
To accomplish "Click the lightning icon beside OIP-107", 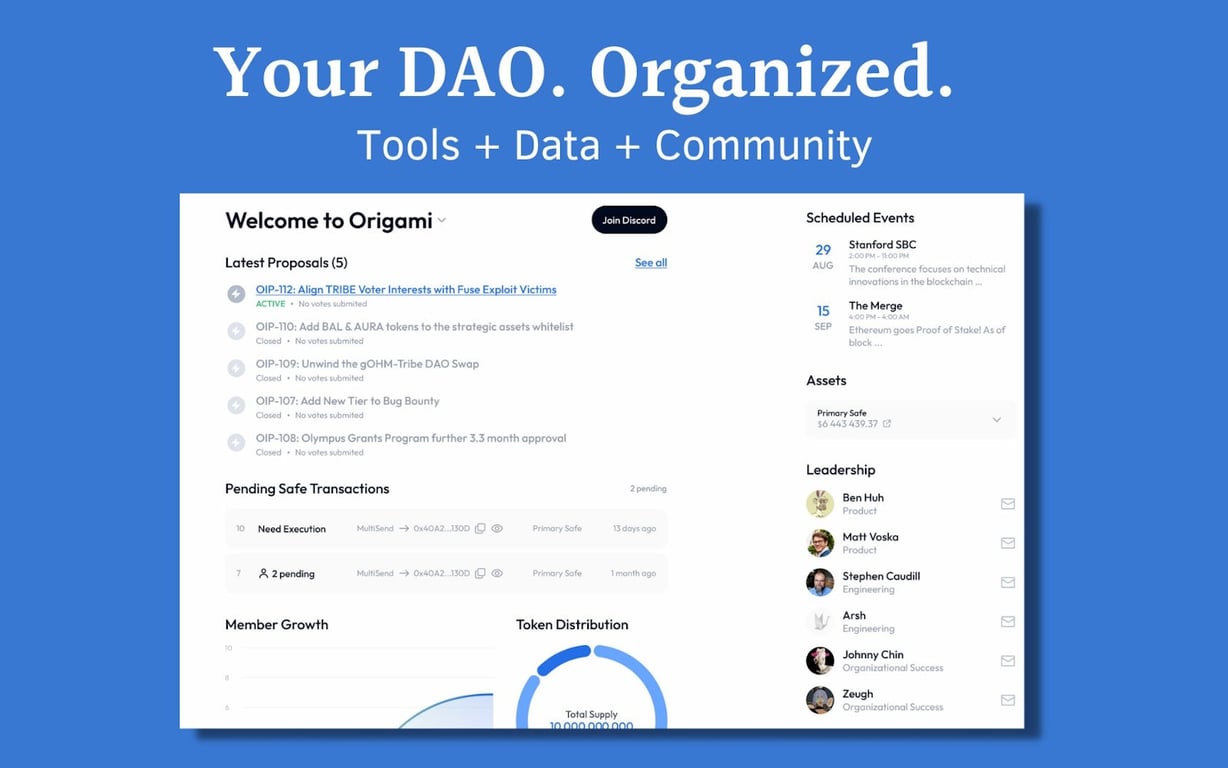I will (236, 405).
